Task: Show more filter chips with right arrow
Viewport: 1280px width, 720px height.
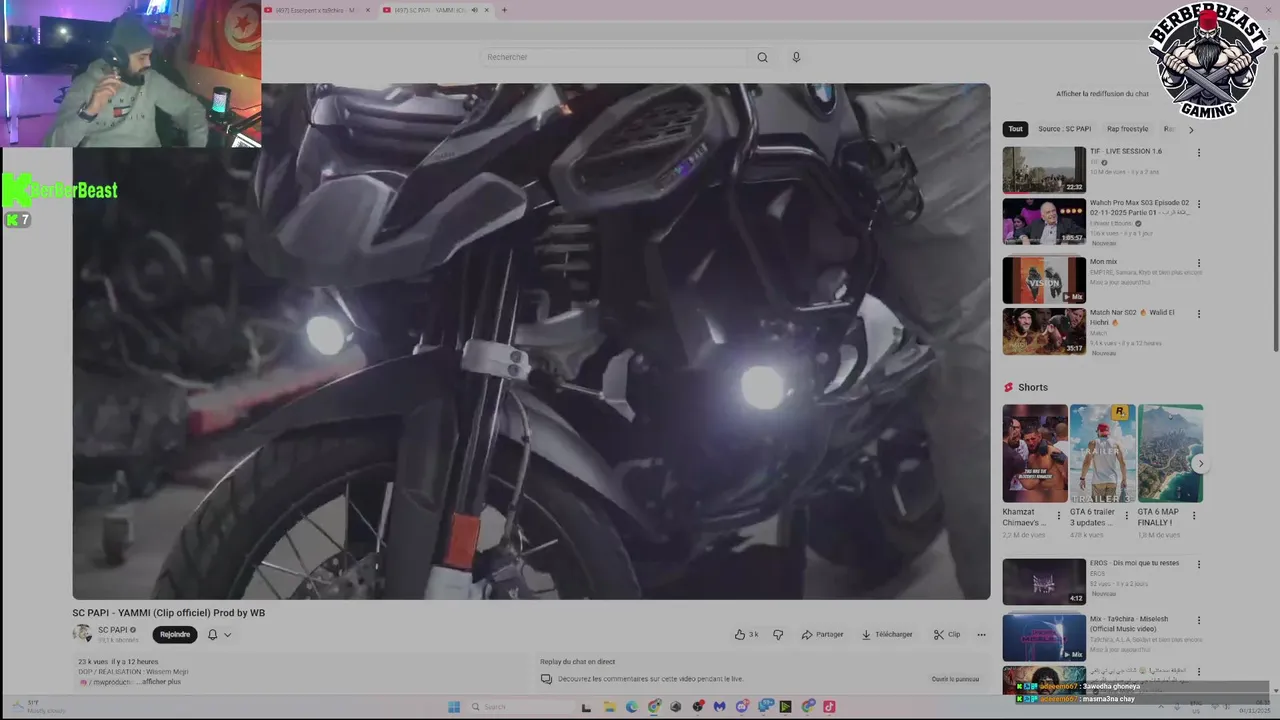Action: pyautogui.click(x=1190, y=129)
